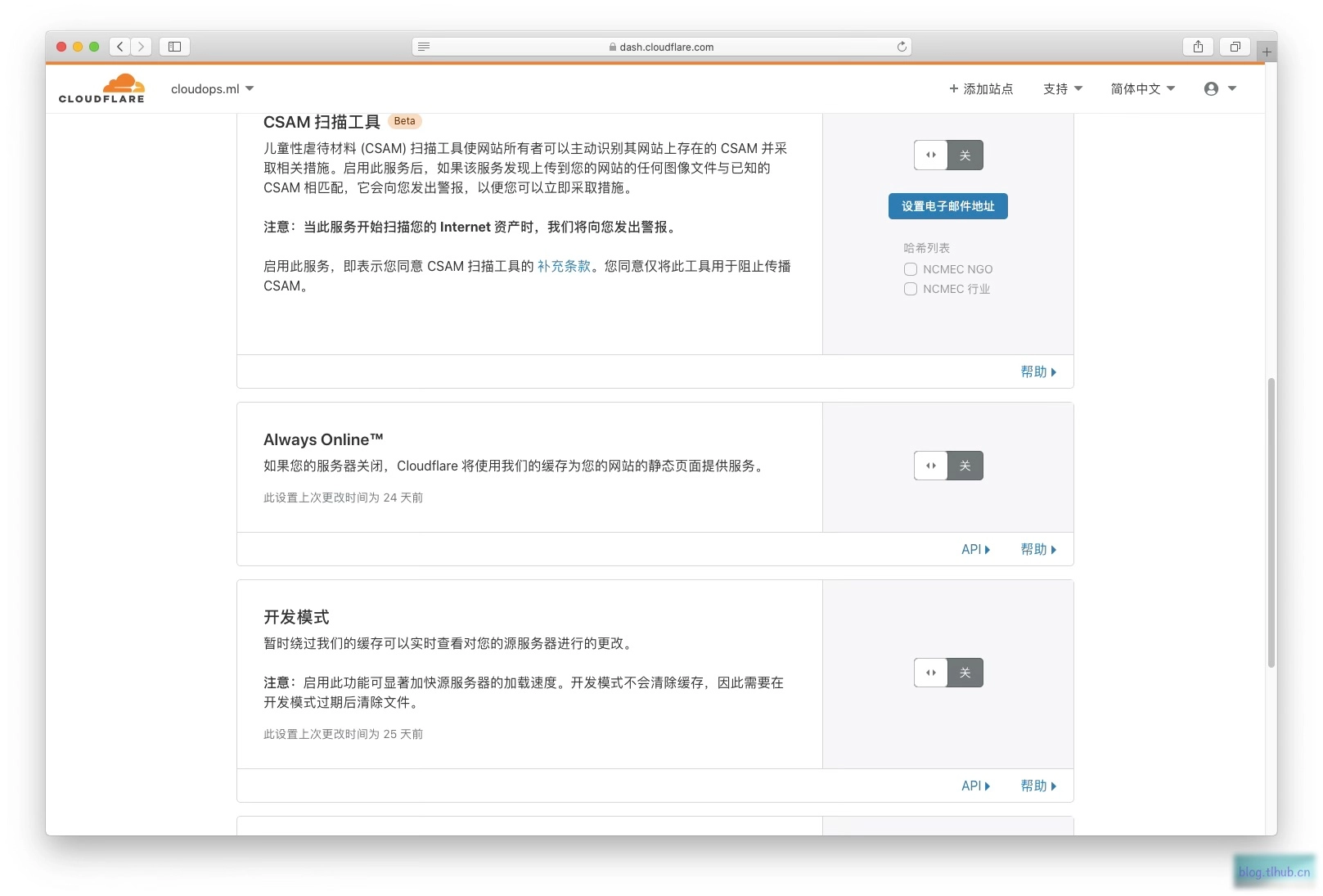The image size is (1323, 896).
Task: Toggle the Always Online switch
Action: [948, 466]
